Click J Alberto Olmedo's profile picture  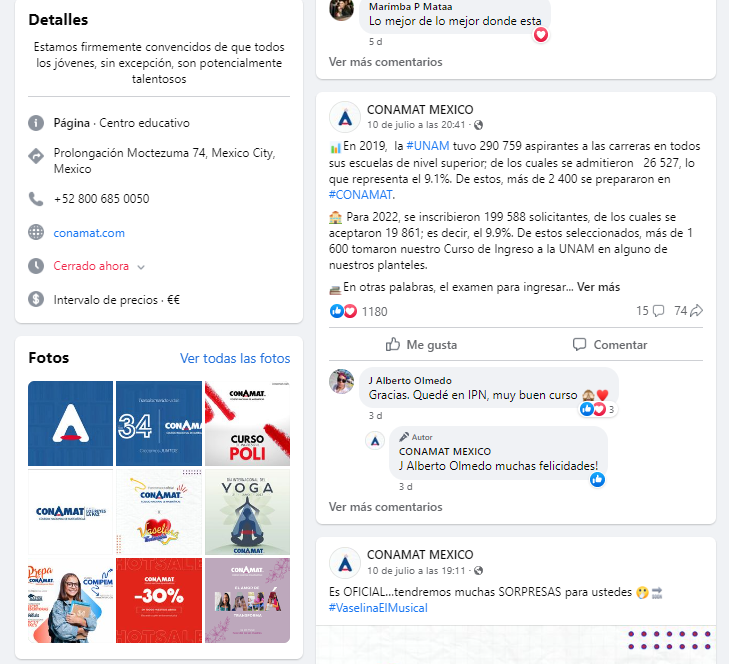(342, 382)
